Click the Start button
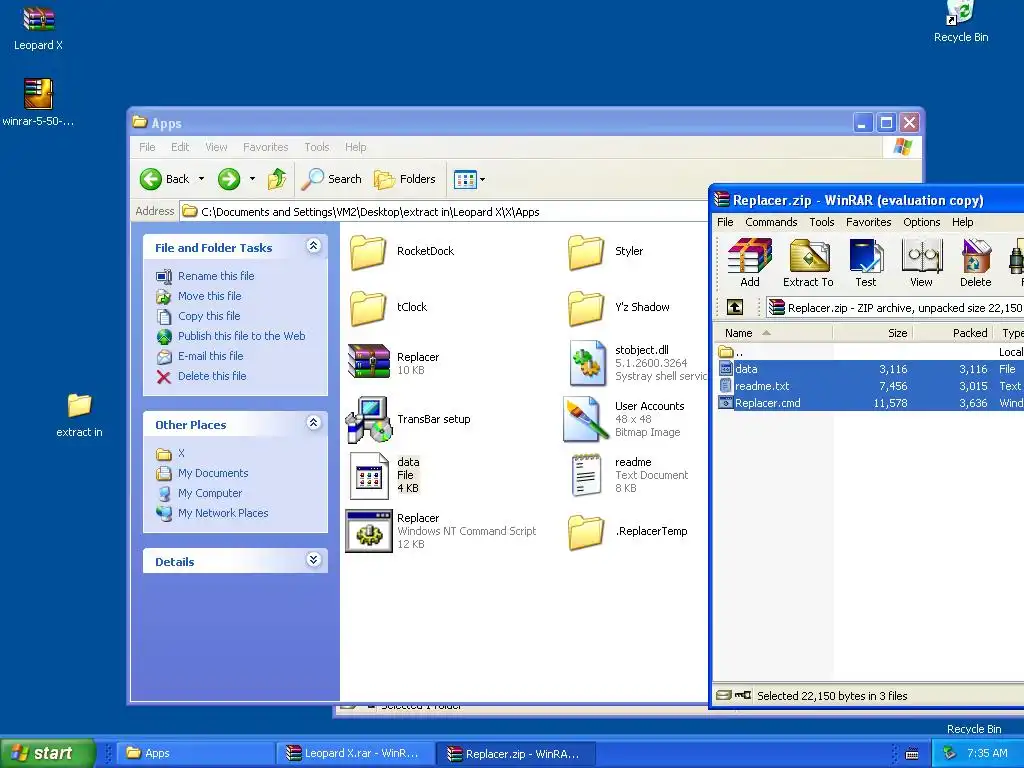1024x768 pixels. tap(47, 753)
